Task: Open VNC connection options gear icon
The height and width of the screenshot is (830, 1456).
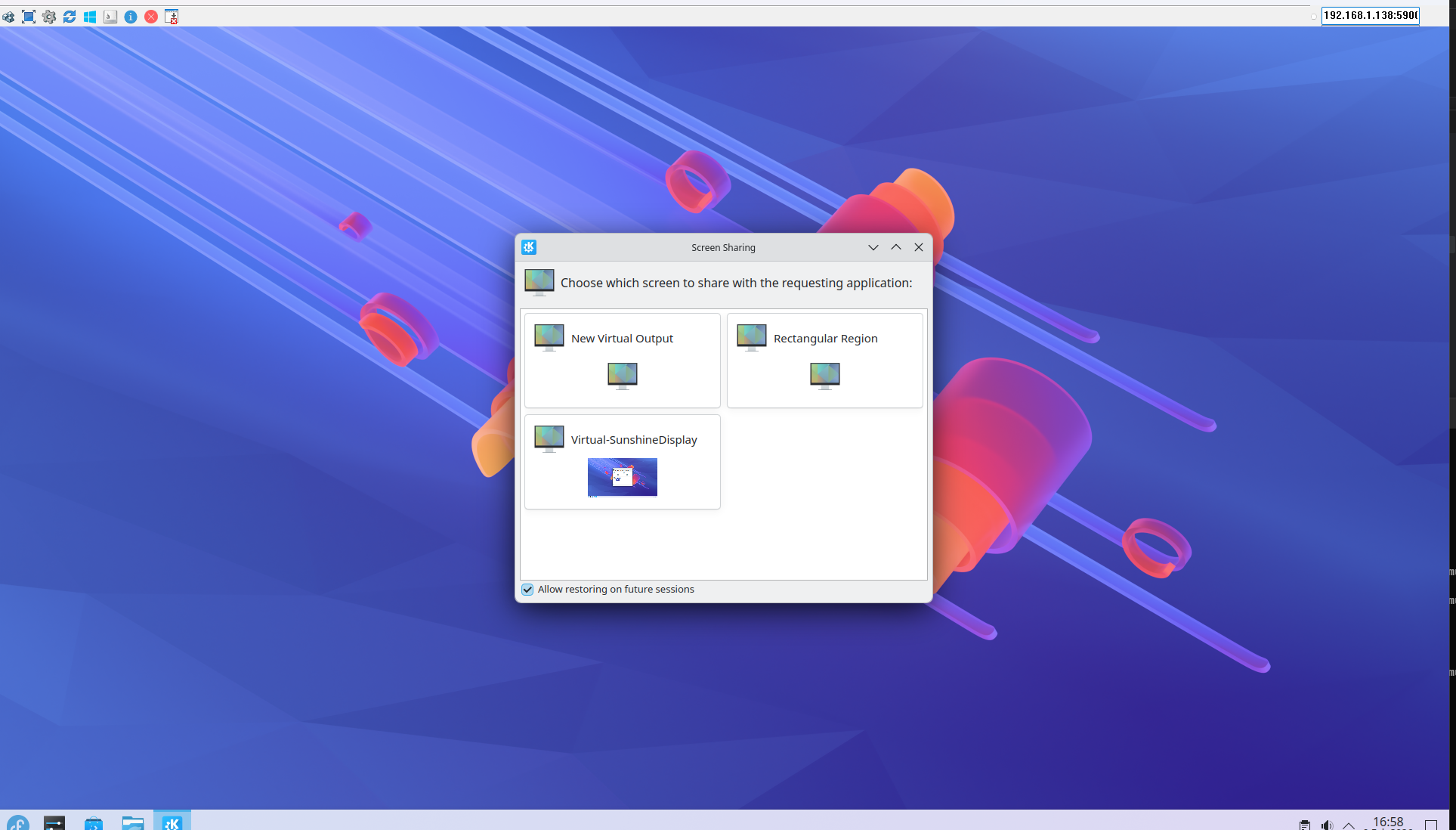Action: click(x=49, y=17)
